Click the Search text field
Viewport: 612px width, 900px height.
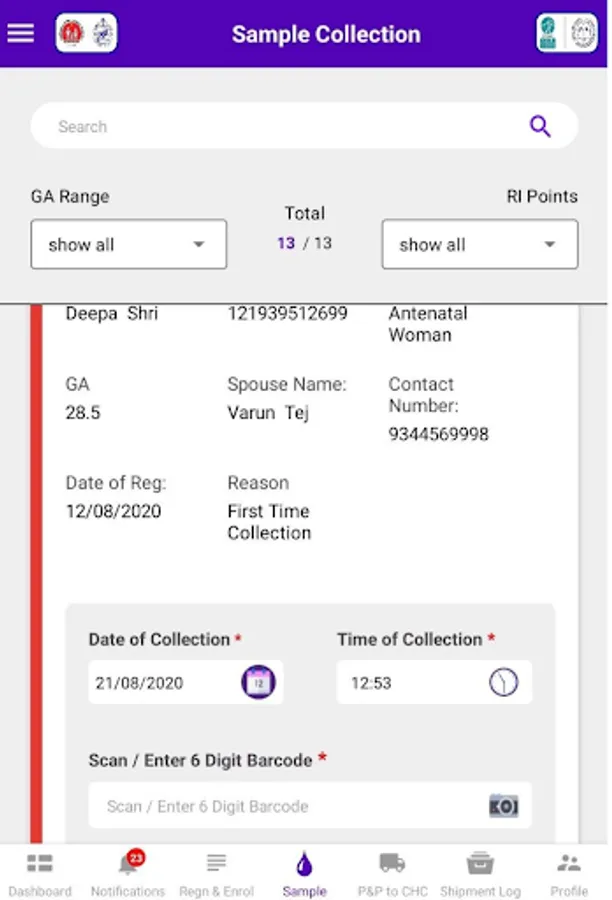pos(280,127)
